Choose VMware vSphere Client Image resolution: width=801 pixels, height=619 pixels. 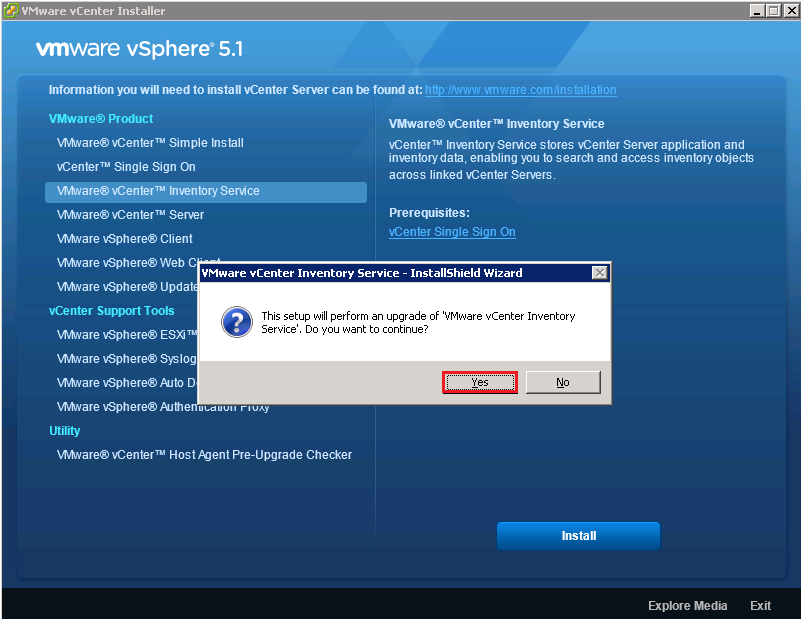point(125,239)
